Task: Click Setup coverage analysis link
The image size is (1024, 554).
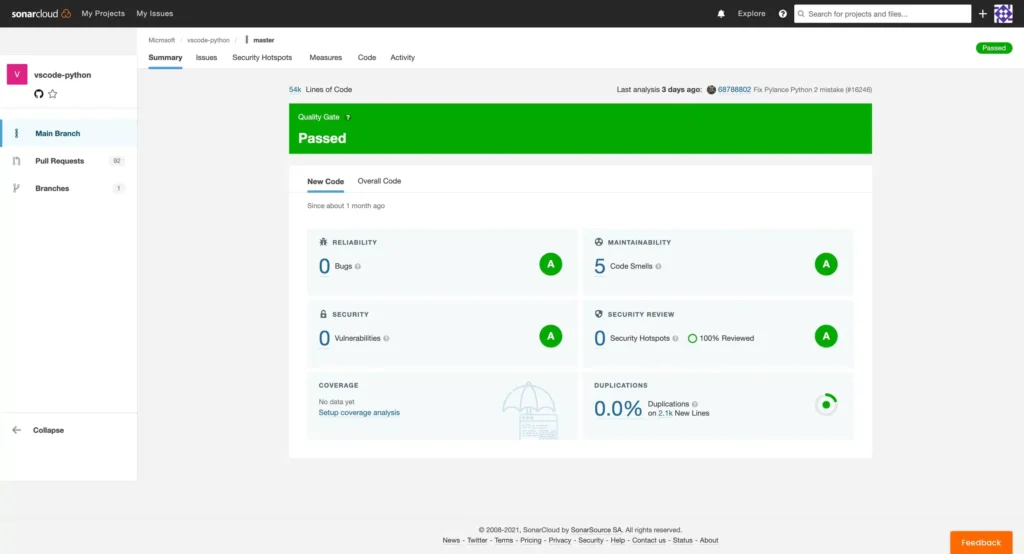Action: point(359,413)
